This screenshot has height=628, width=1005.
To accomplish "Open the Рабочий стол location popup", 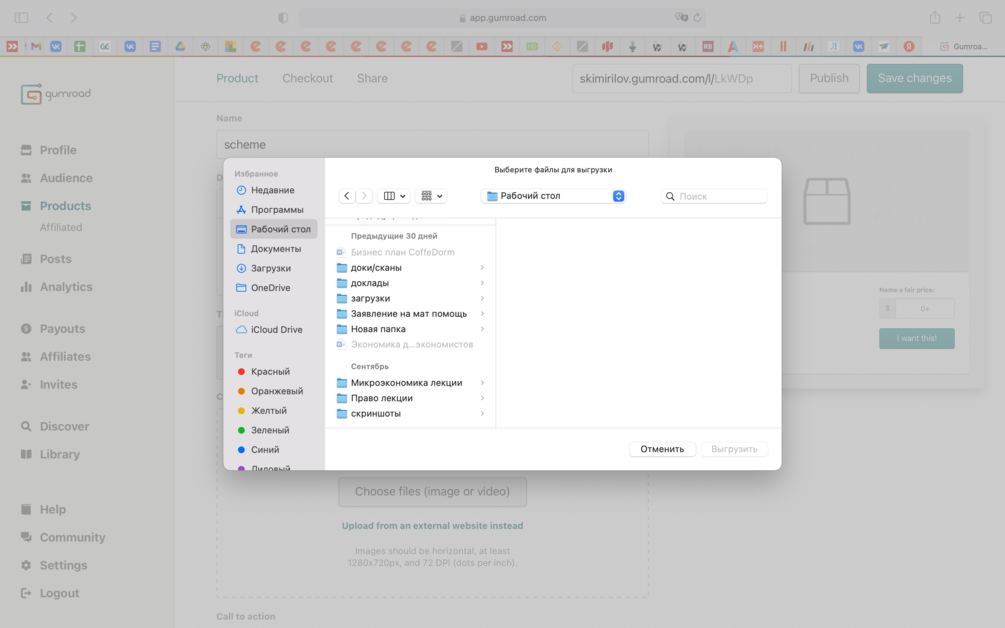I will (x=553, y=196).
